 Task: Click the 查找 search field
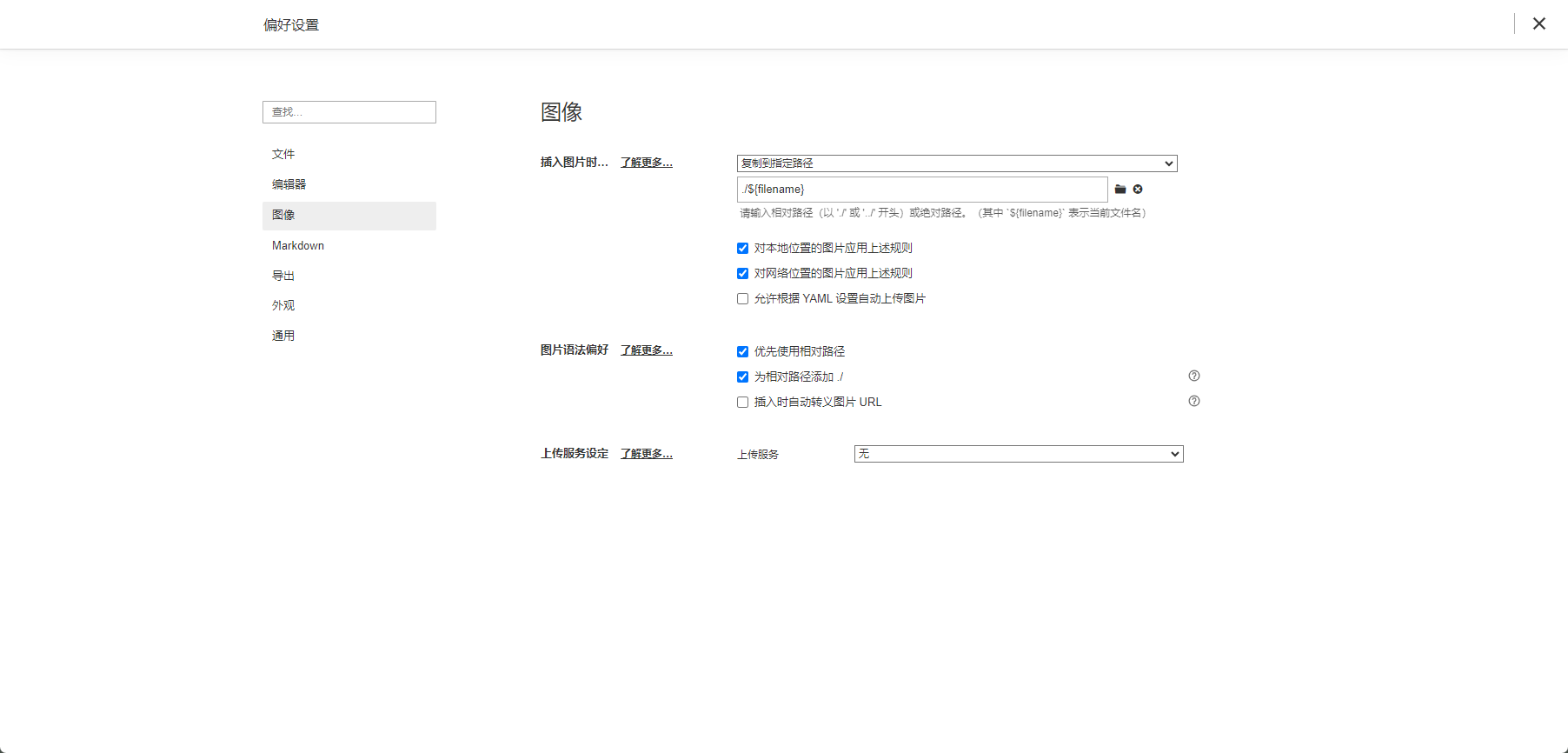(x=349, y=112)
